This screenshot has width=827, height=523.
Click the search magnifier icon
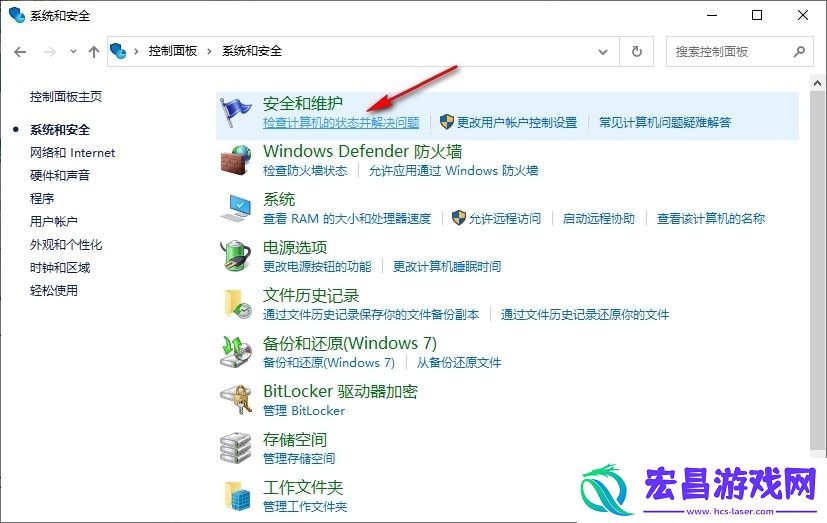[x=799, y=52]
